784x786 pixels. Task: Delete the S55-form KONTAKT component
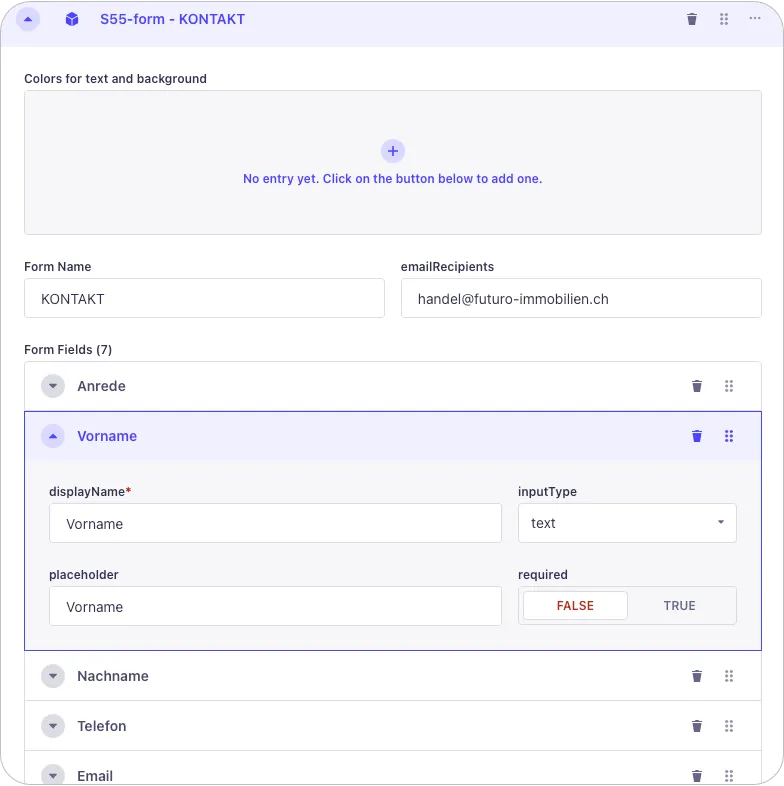click(x=692, y=19)
